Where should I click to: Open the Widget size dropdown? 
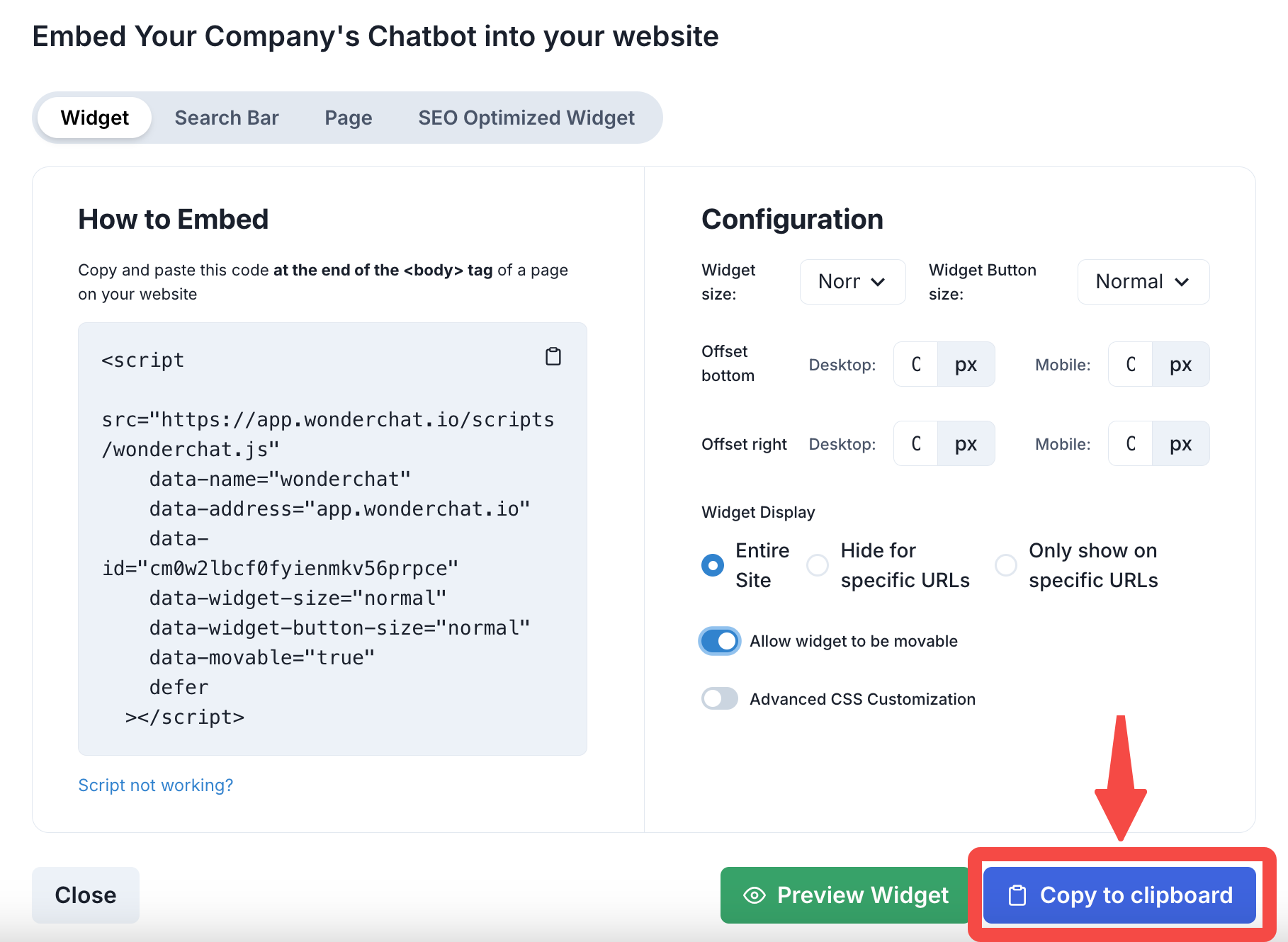tap(852, 282)
